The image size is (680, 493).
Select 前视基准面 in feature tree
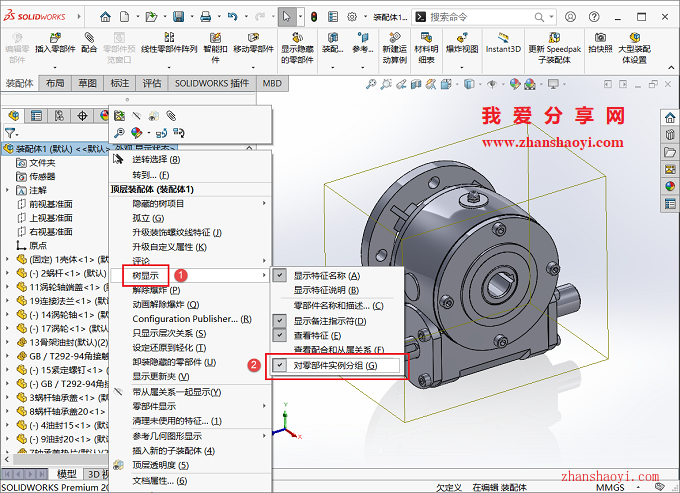51,204
